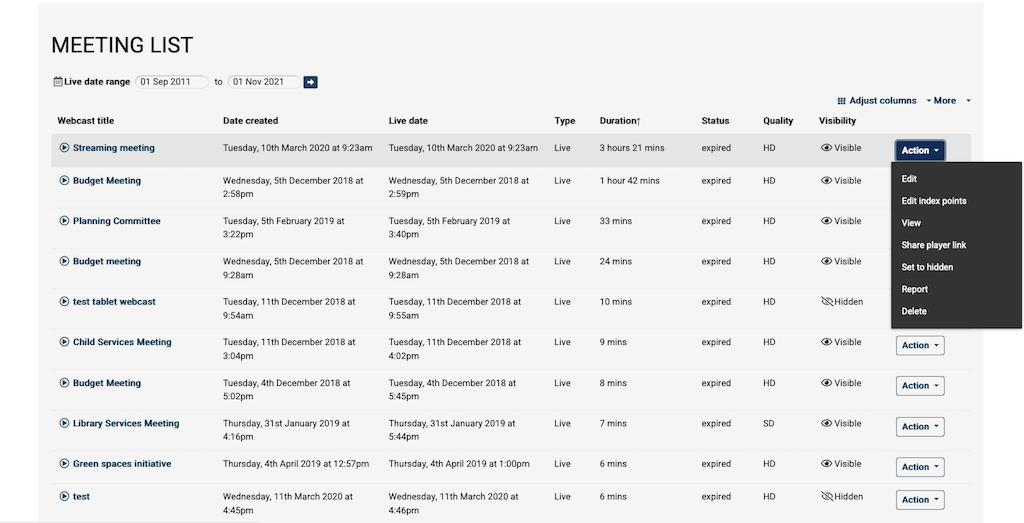Open the test tablet webcast link
This screenshot has width=1024, height=523.
coord(114,302)
